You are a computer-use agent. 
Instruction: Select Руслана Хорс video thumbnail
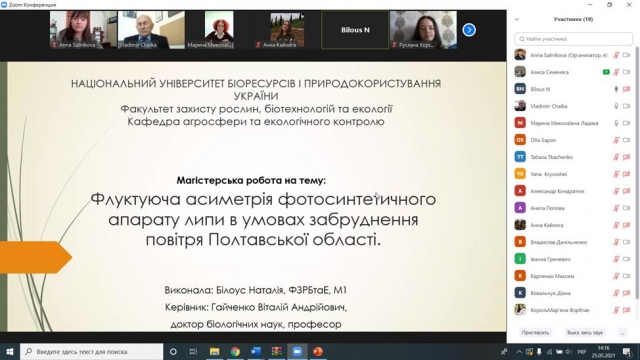(423, 30)
